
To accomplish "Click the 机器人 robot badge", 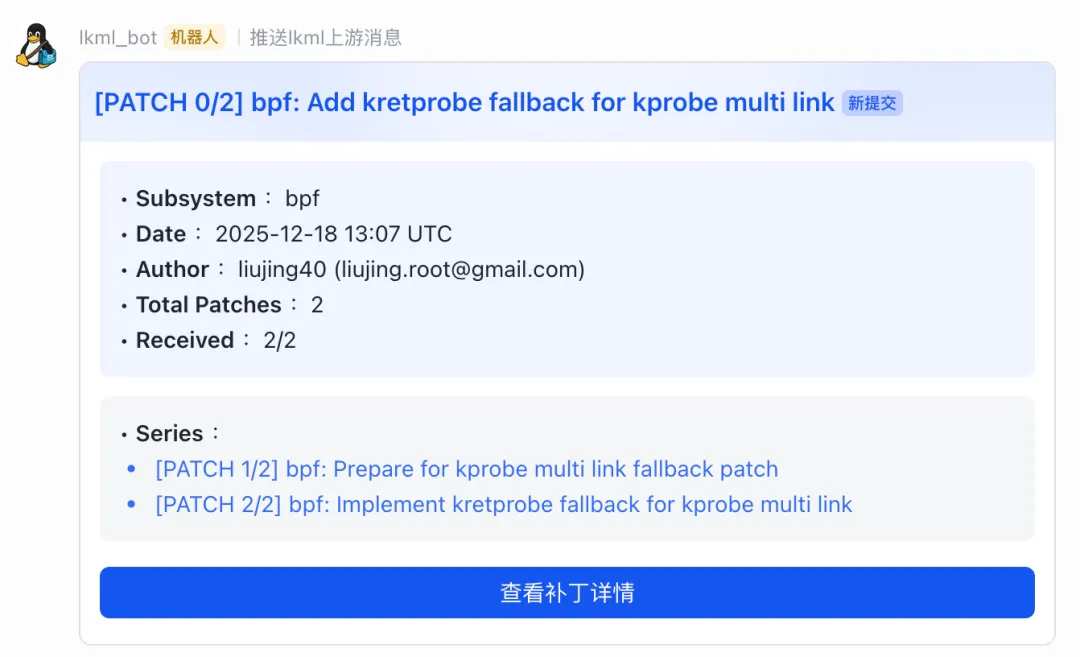I will tap(194, 37).
